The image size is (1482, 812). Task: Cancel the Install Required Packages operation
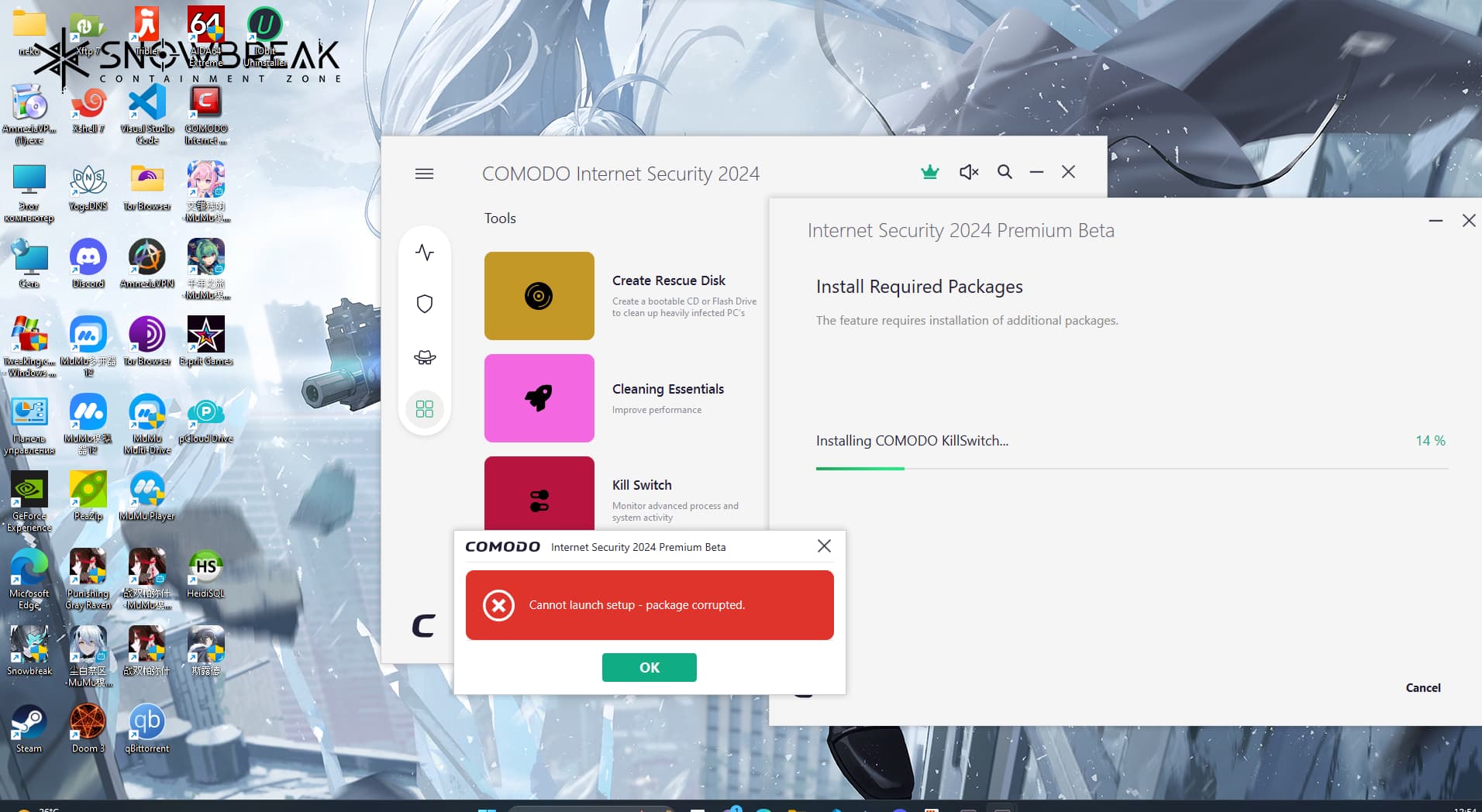(x=1422, y=687)
